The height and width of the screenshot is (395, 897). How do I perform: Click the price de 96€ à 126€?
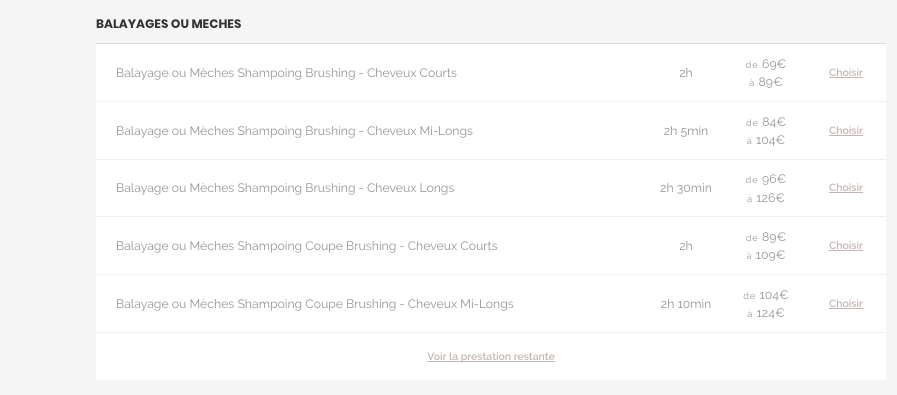765,188
